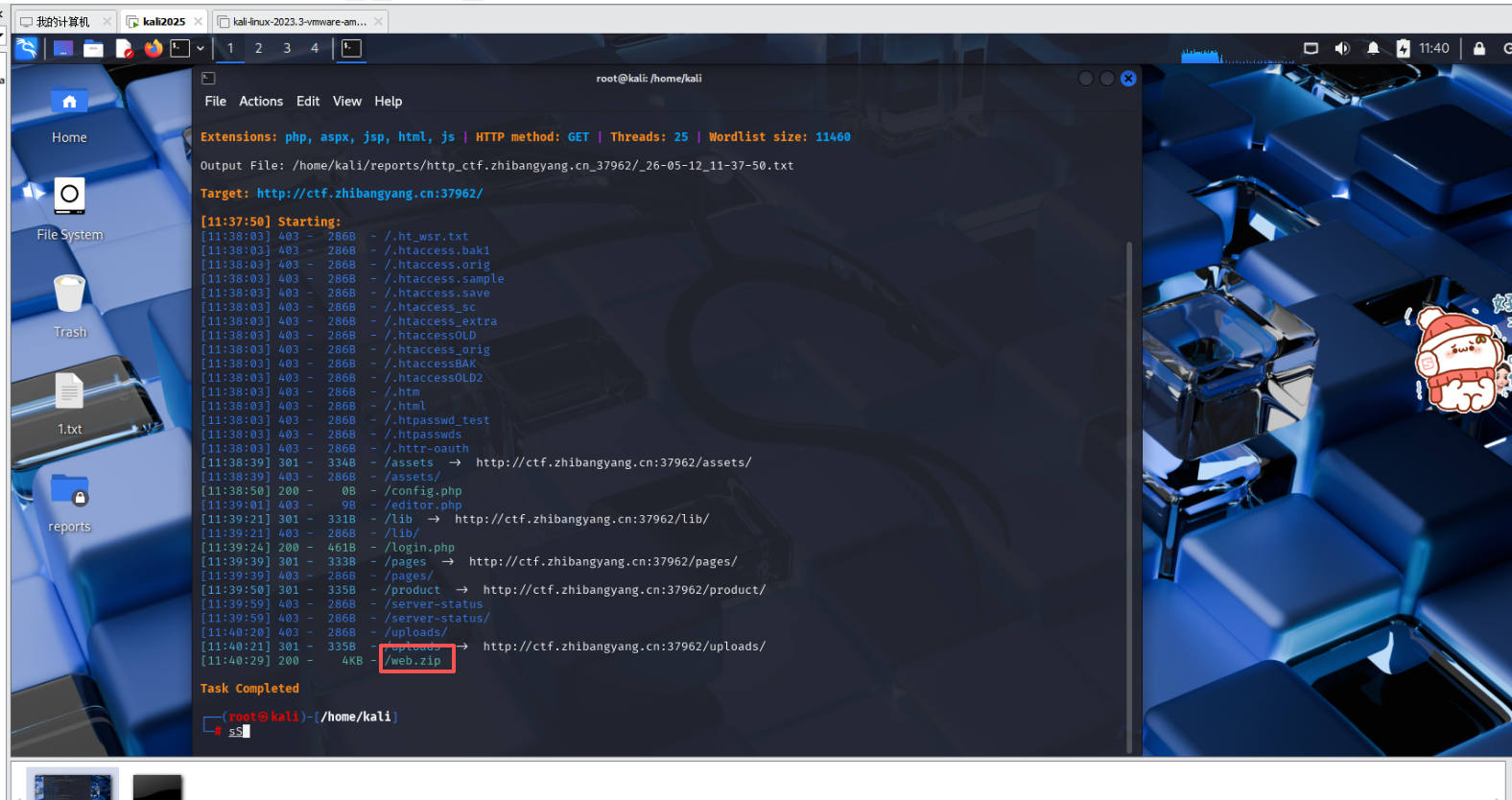Click the second VM thumbnail at bottom
Screen dimensions: 1512x800
157,787
